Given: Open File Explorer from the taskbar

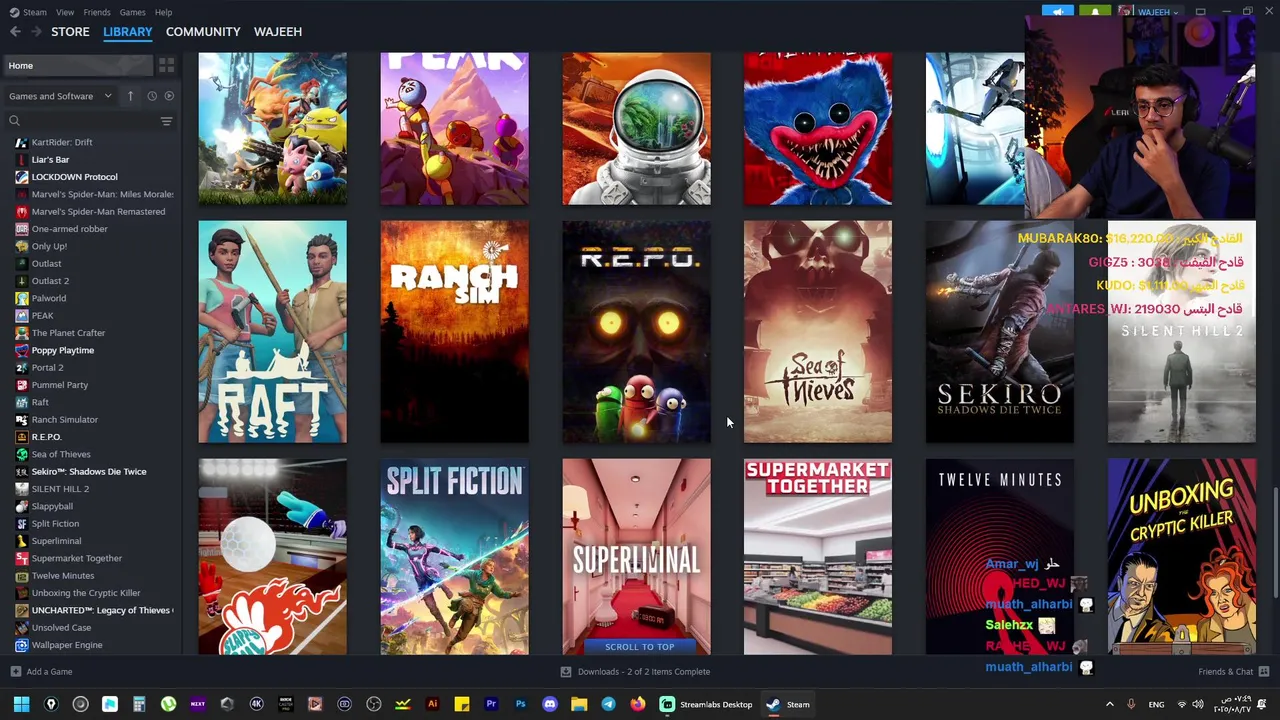Looking at the screenshot, I should click(x=579, y=704).
